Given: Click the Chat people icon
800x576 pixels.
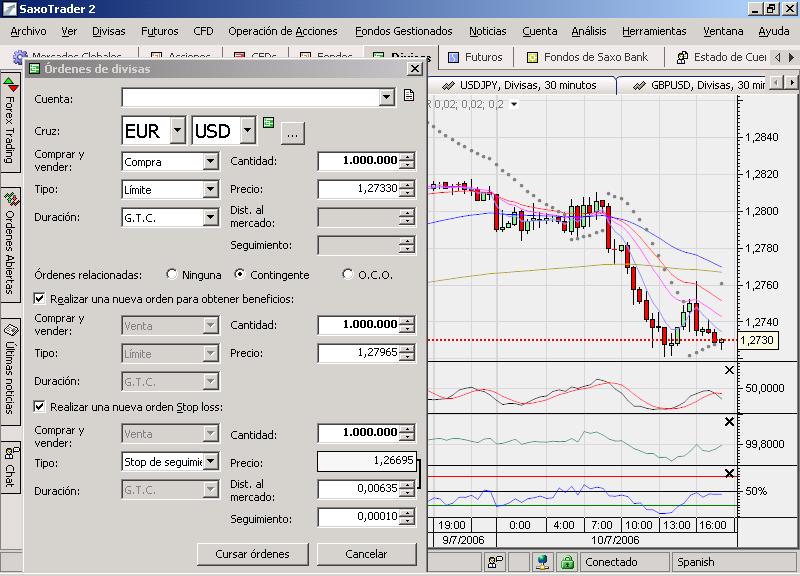Looking at the screenshot, I should 11,452.
